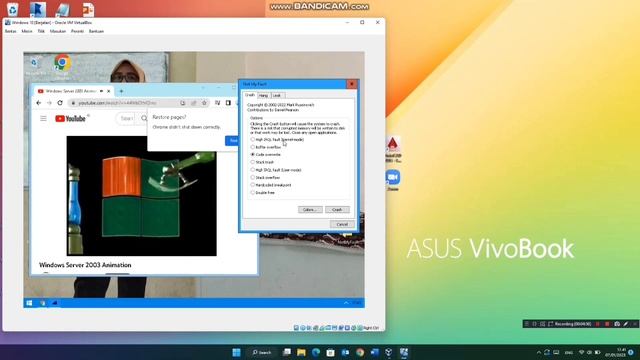Open a new Chrome tab
640x360 pixels.
[x=121, y=91]
